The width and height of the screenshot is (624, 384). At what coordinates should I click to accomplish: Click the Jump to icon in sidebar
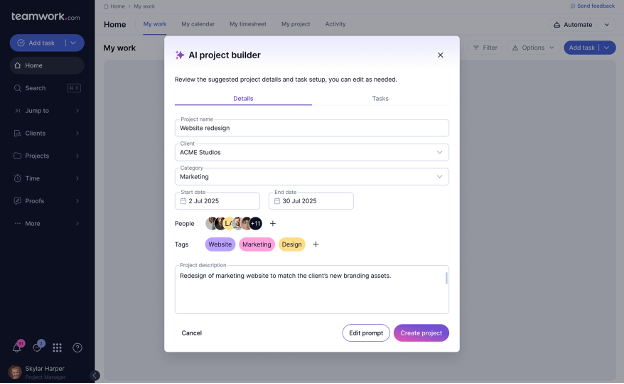pyautogui.click(x=18, y=111)
